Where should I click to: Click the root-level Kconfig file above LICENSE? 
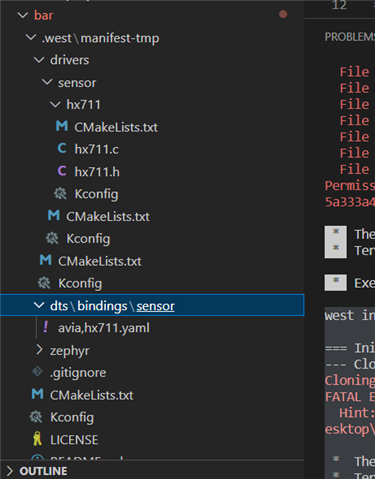pyautogui.click(x=72, y=417)
